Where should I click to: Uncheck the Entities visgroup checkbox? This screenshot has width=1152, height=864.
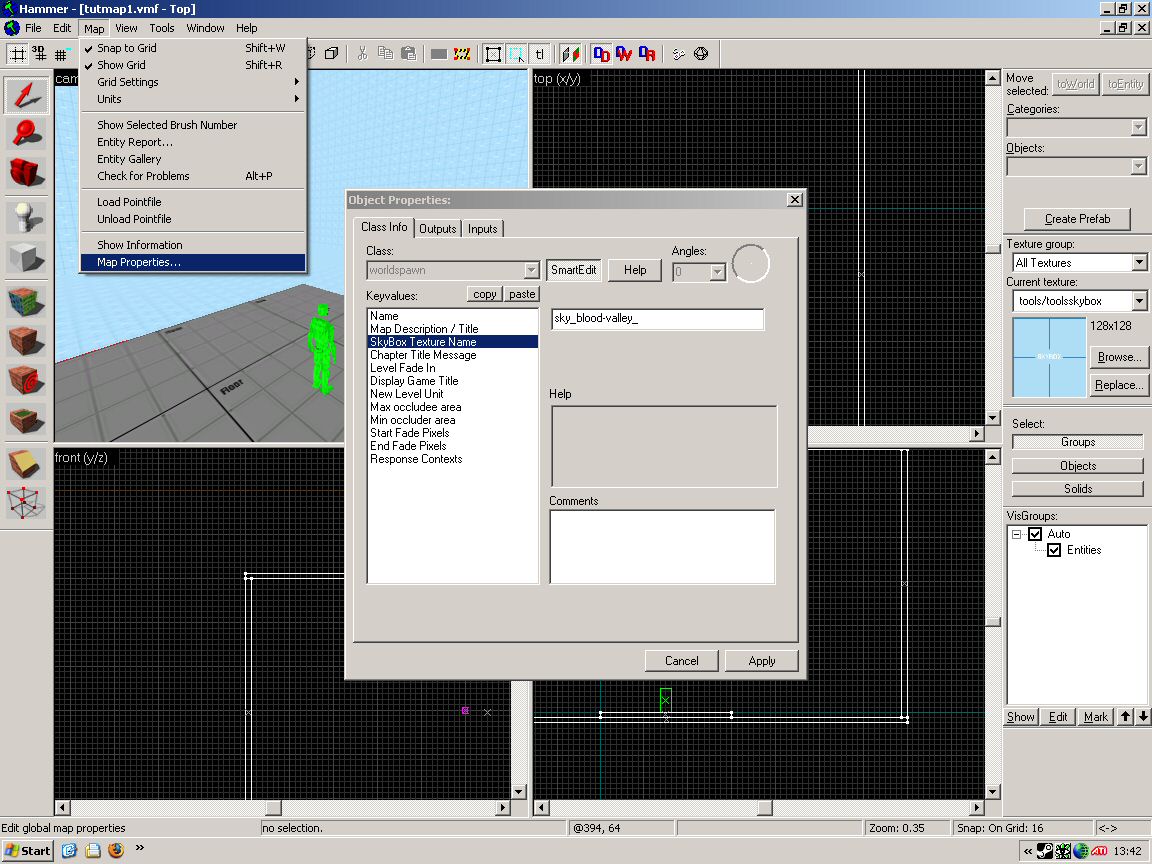tap(1054, 550)
